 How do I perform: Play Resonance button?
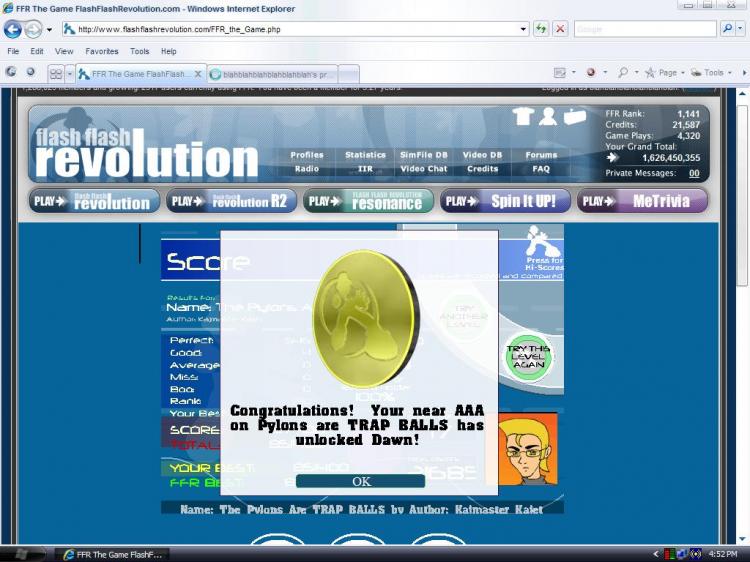[x=368, y=201]
